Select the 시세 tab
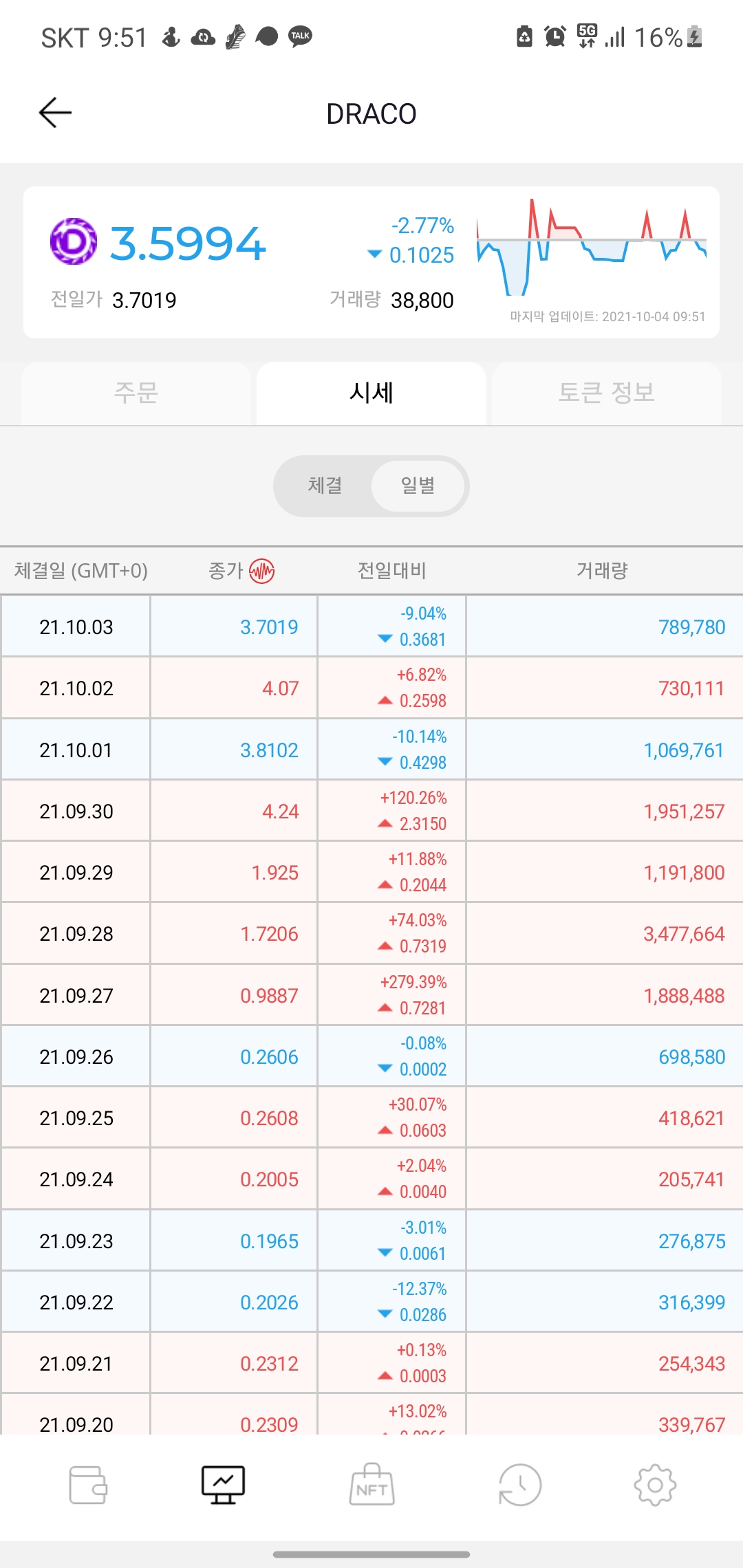 click(x=371, y=393)
